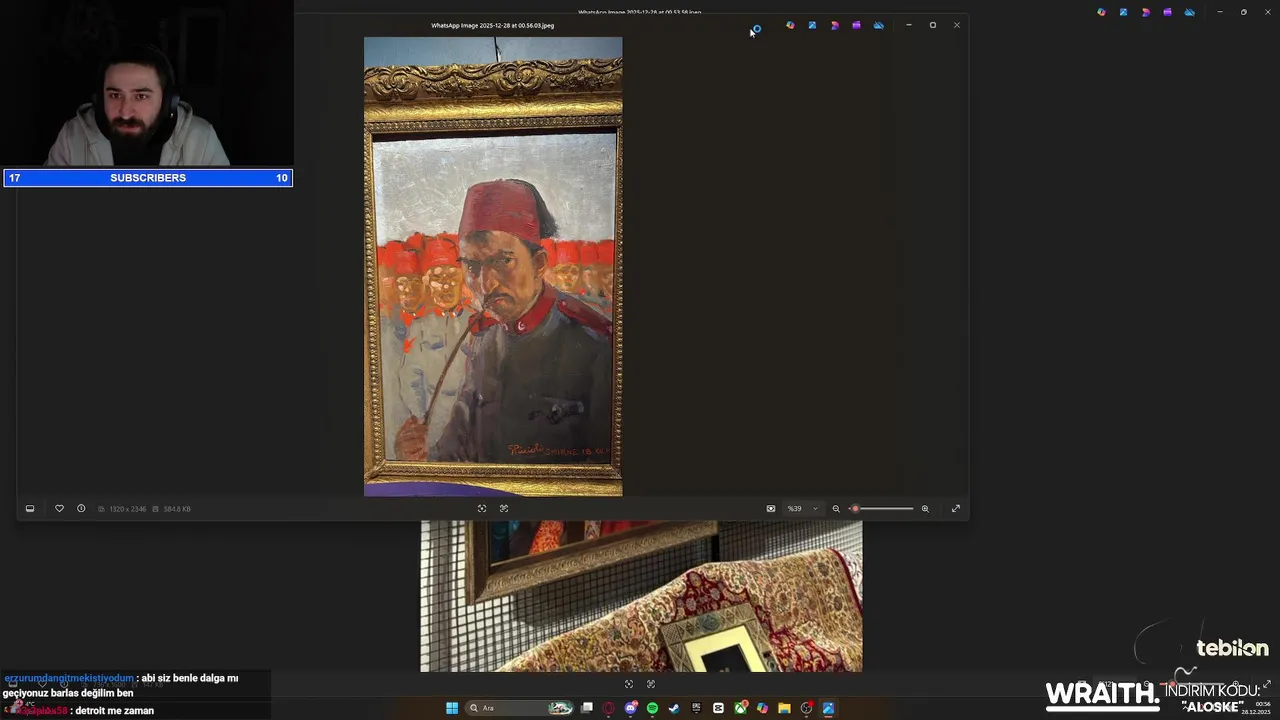Click the left scan icon under the painting
This screenshot has height=720, width=1280.
(482, 508)
